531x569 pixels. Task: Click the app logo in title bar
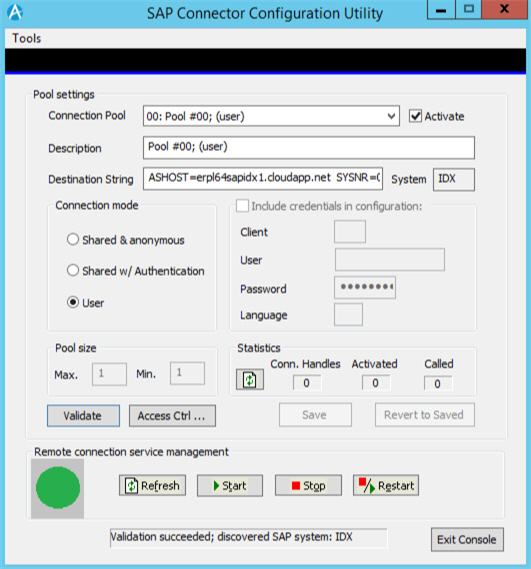(x=15, y=12)
